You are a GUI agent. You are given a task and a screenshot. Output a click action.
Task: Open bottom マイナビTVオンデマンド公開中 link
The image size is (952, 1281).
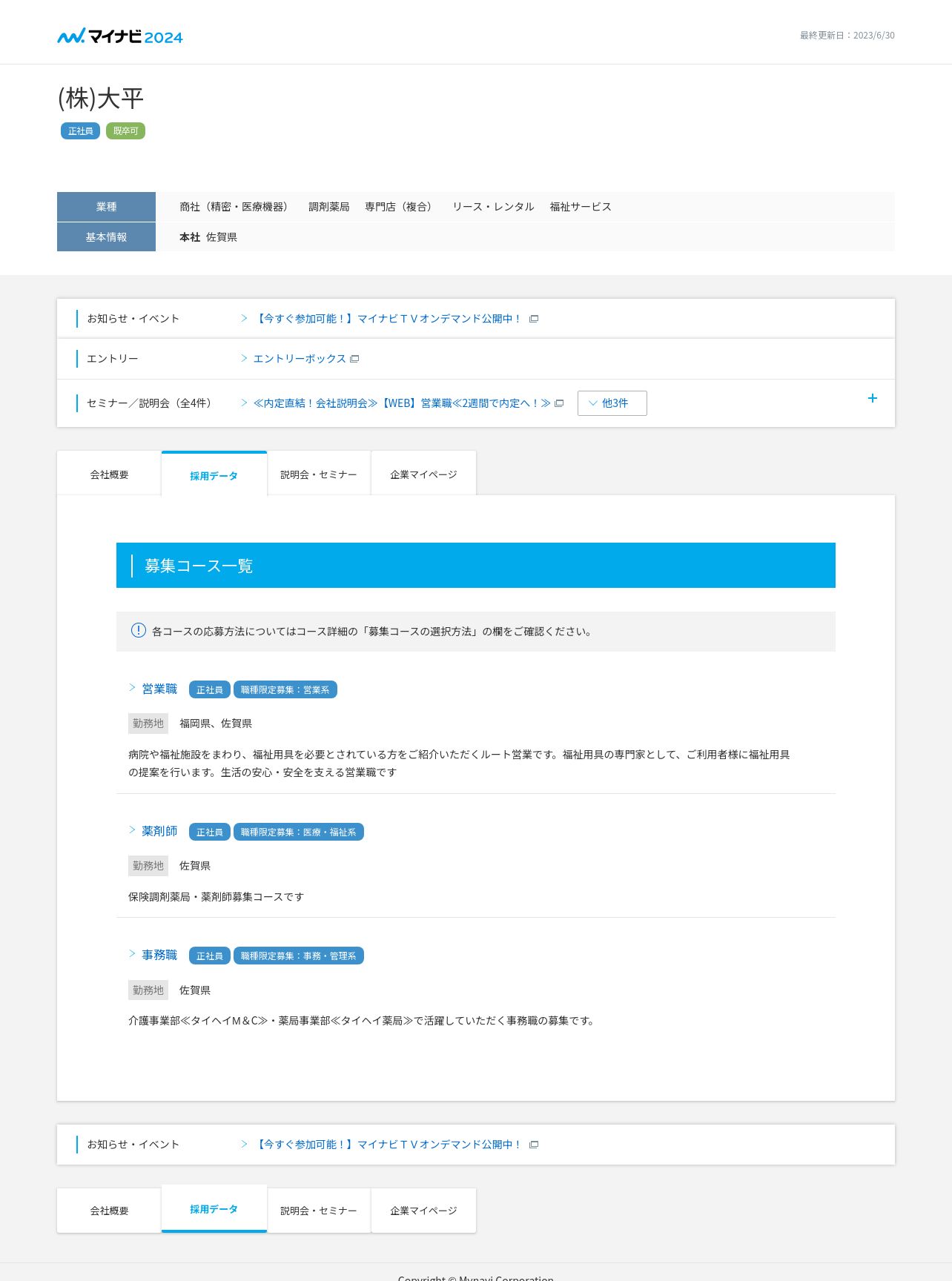pyautogui.click(x=389, y=1145)
